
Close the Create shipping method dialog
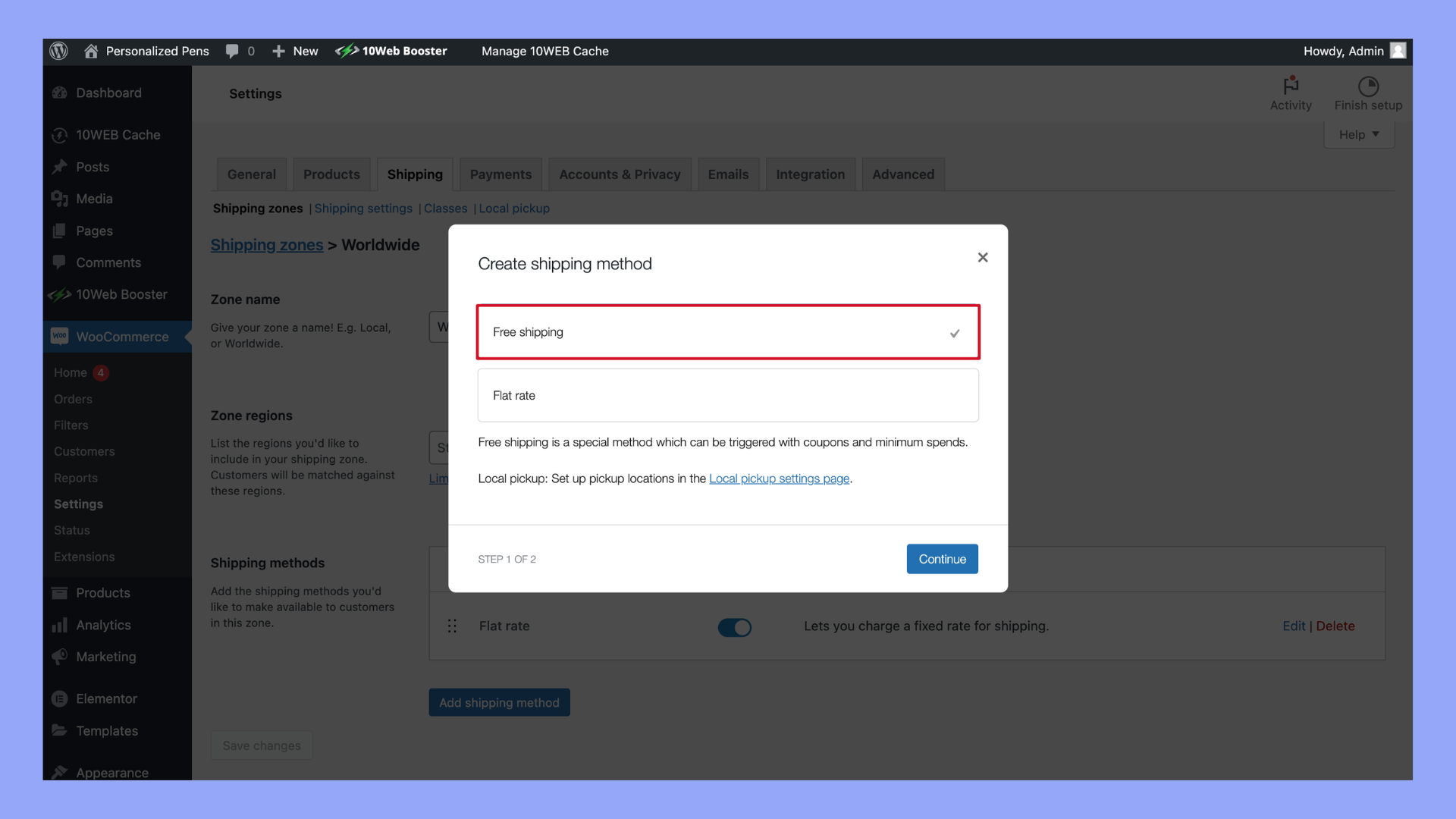[983, 258]
